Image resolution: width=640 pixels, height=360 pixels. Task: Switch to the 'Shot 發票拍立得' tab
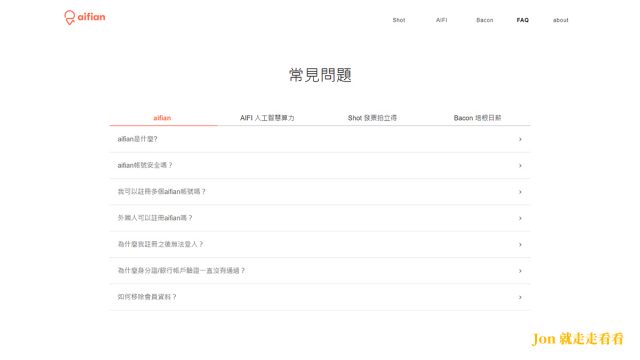pyautogui.click(x=372, y=118)
